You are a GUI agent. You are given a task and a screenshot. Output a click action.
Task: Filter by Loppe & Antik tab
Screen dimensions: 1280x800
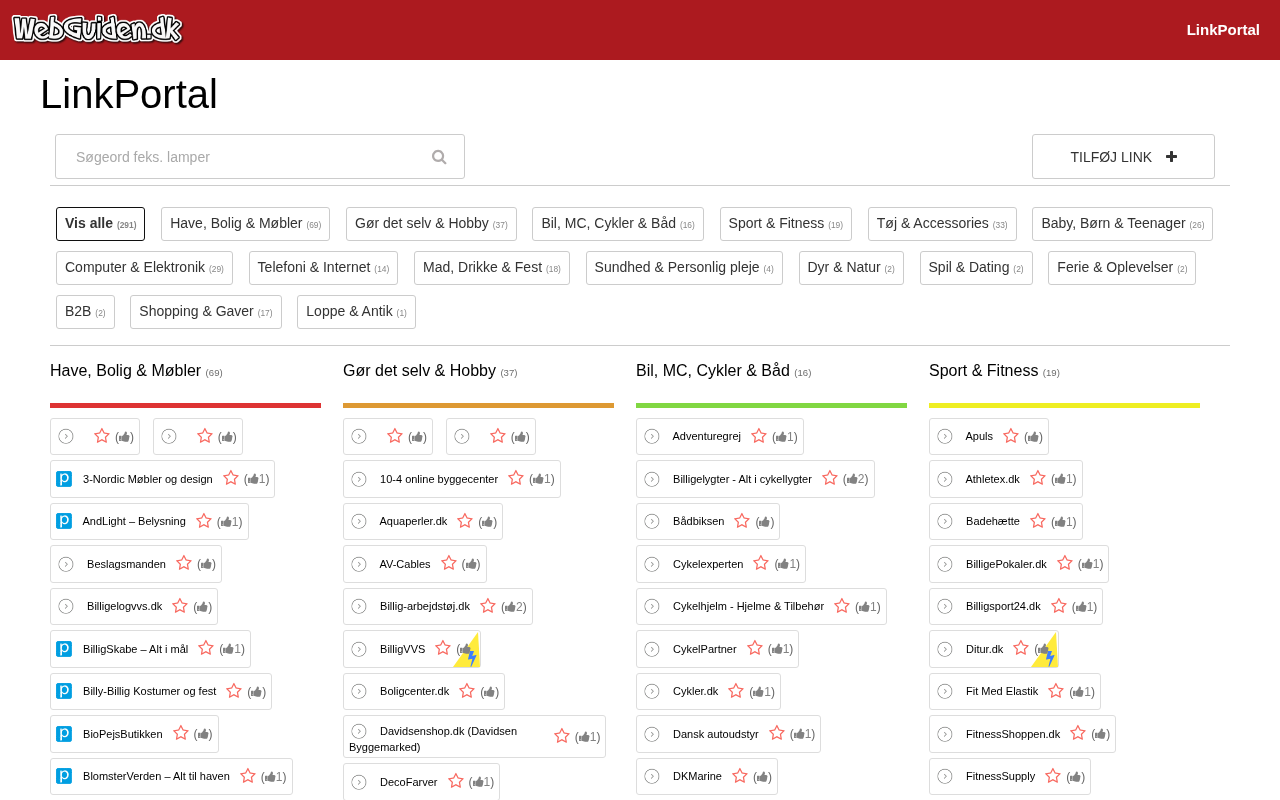[356, 312]
